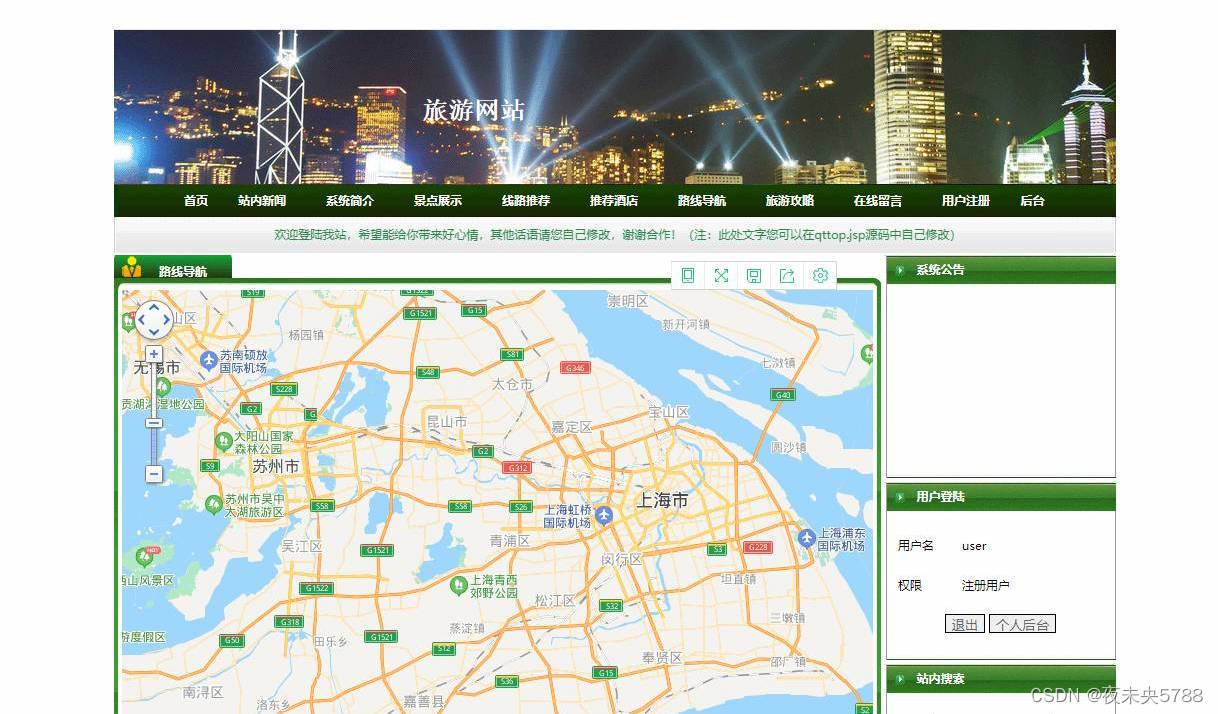Pan the map west using the compass left arrow

coord(141,320)
